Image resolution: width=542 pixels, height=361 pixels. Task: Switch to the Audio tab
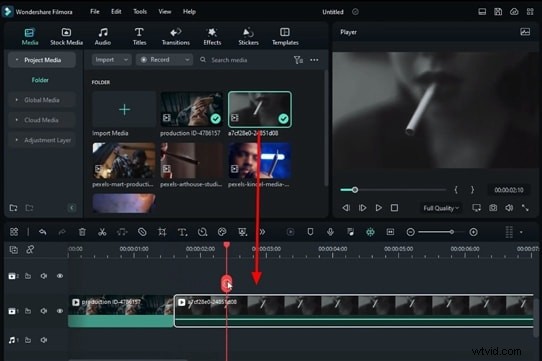point(103,37)
